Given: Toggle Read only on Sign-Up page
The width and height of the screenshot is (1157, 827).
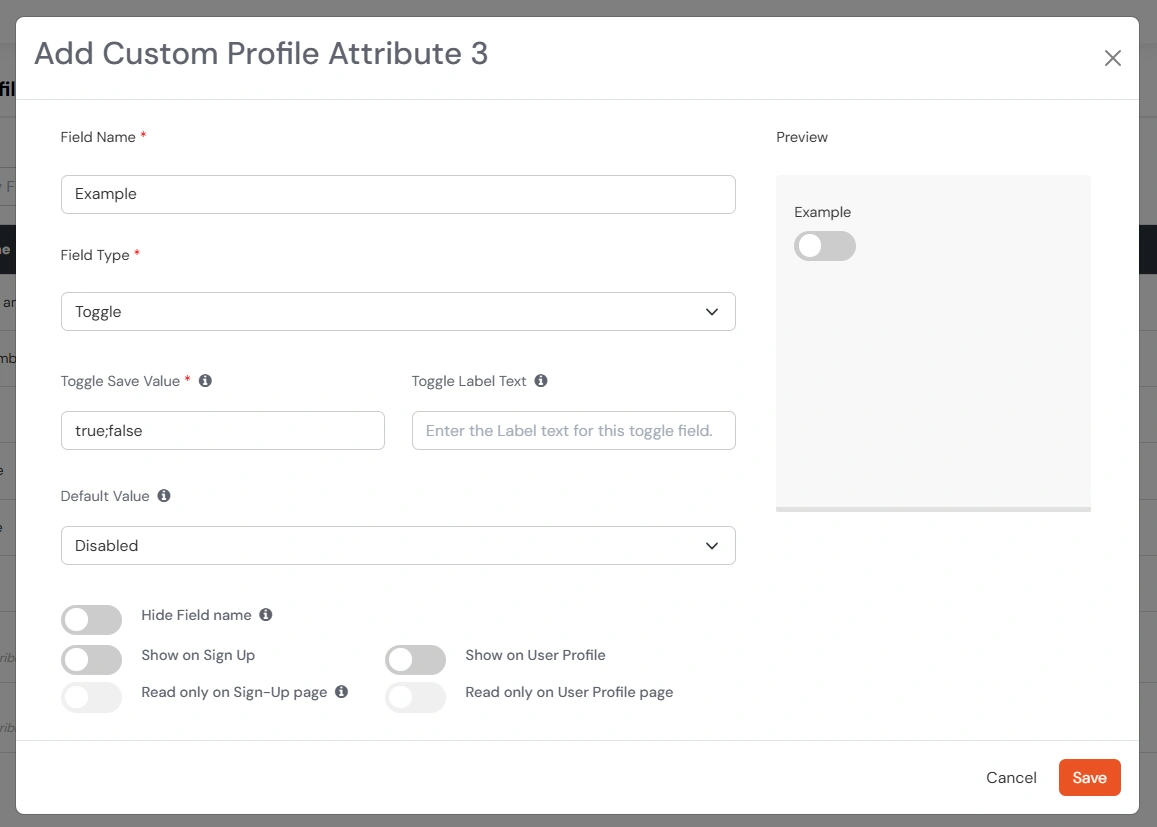Looking at the screenshot, I should pyautogui.click(x=91, y=697).
